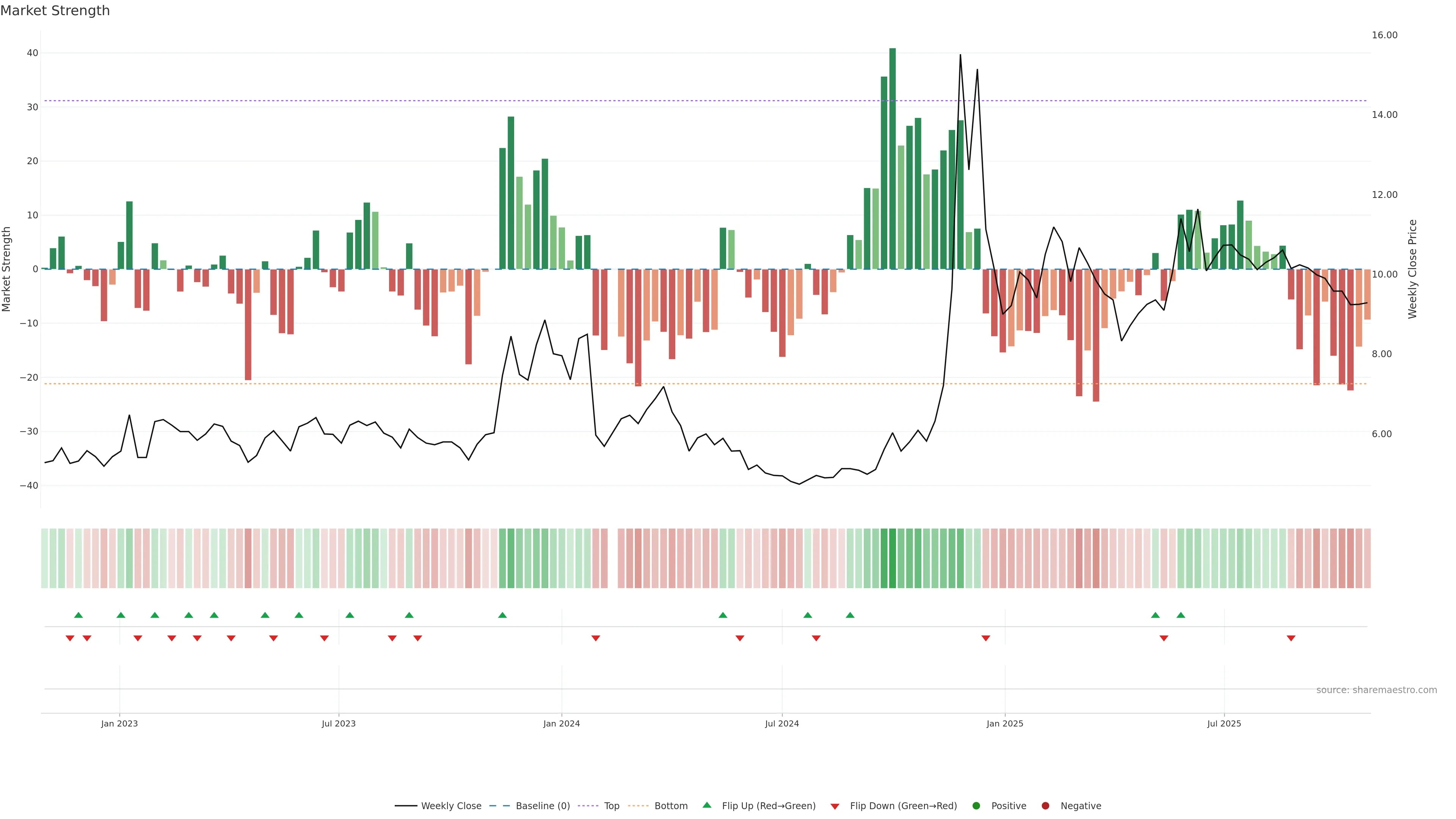Click the rightmost green flip-up triangle marker
Image resolution: width=1456 pixels, height=819 pixels.
click(1181, 615)
